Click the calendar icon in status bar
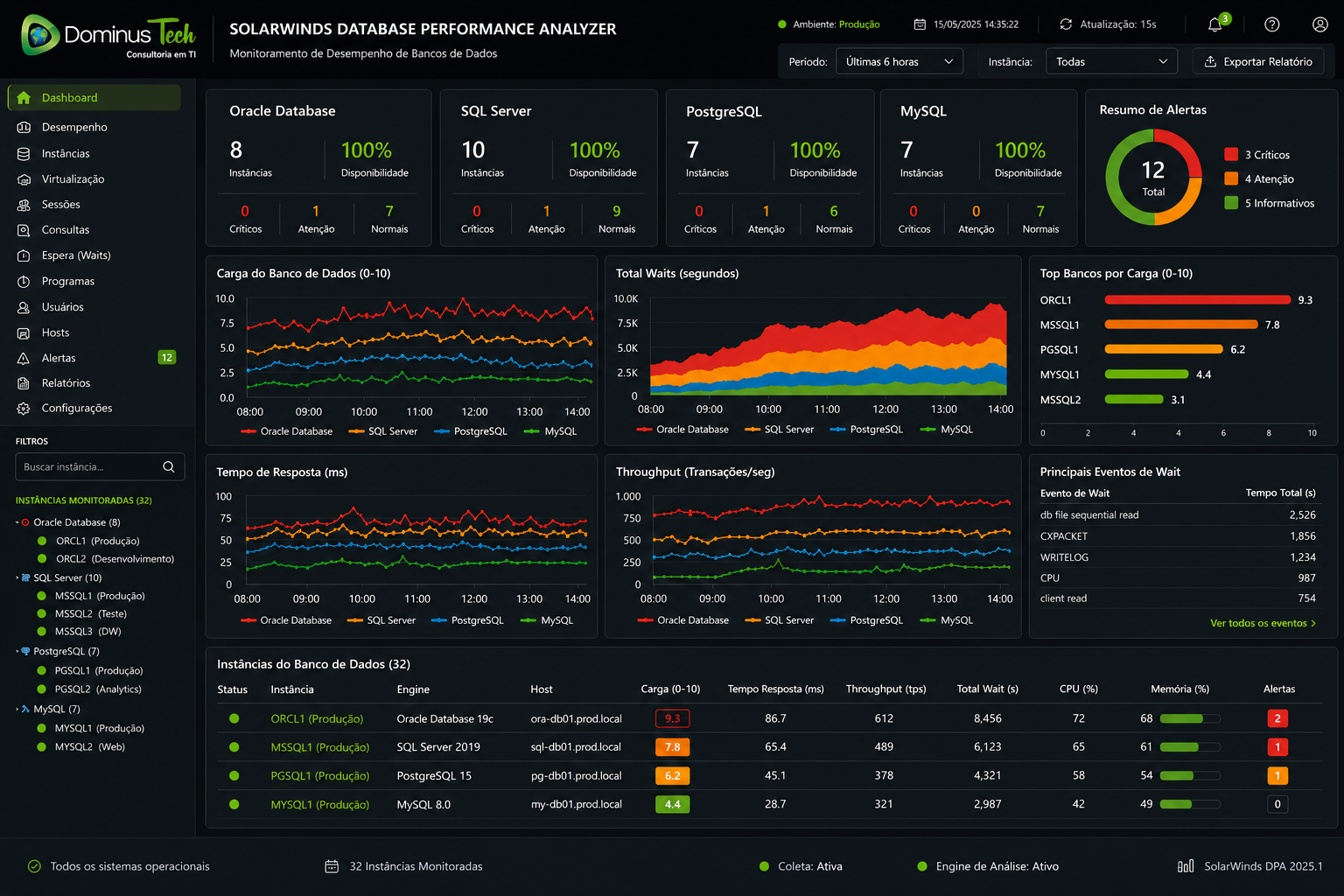The image size is (1344, 896). coord(332,866)
